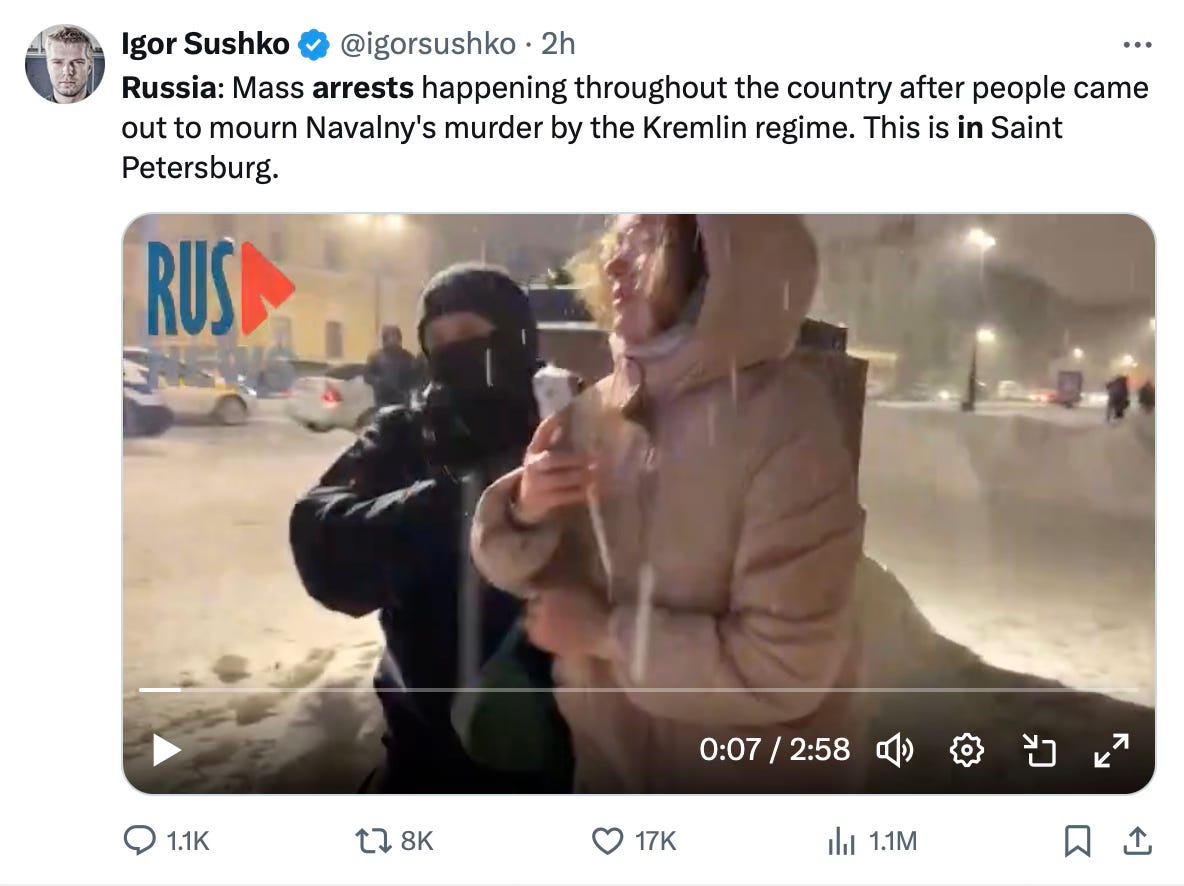Play the embedded video
This screenshot has width=1184, height=886.
(x=166, y=750)
